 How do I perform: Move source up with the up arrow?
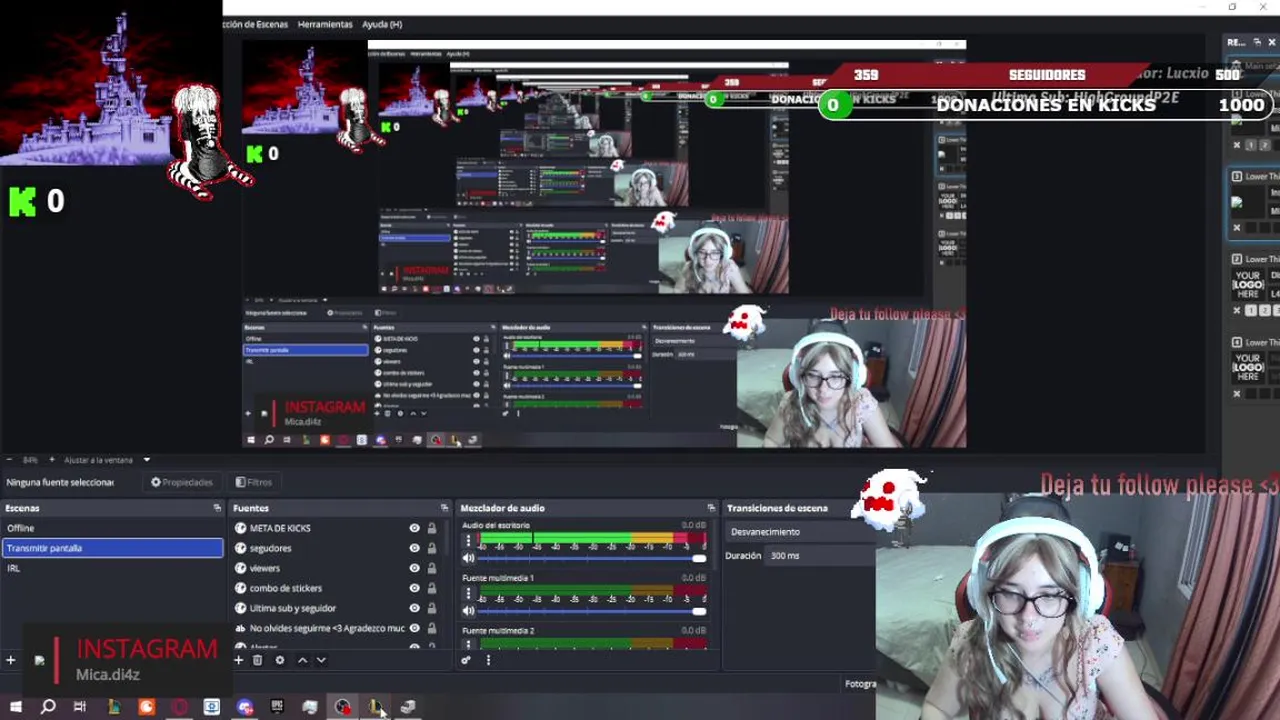pyautogui.click(x=302, y=660)
